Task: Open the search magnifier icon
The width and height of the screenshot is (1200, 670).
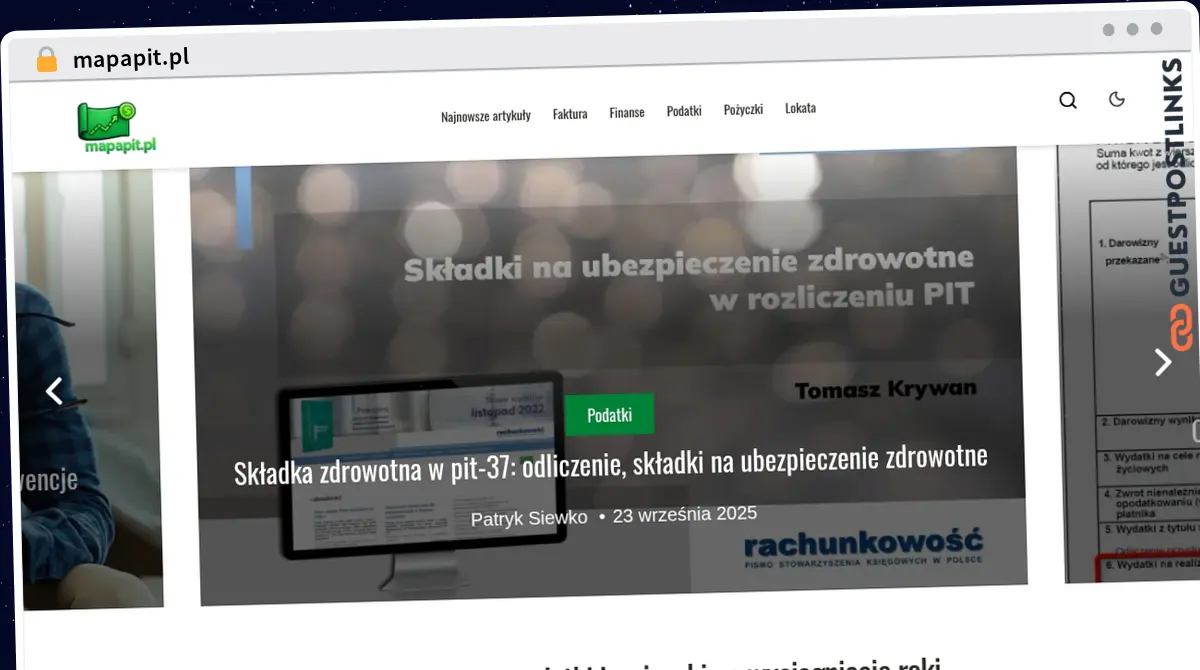Action: 1068,100
